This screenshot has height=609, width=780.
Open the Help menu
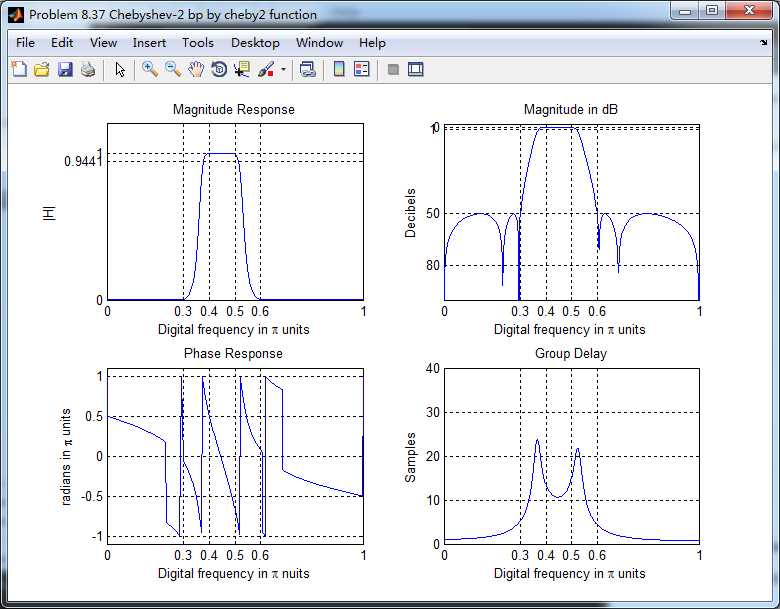click(x=373, y=43)
